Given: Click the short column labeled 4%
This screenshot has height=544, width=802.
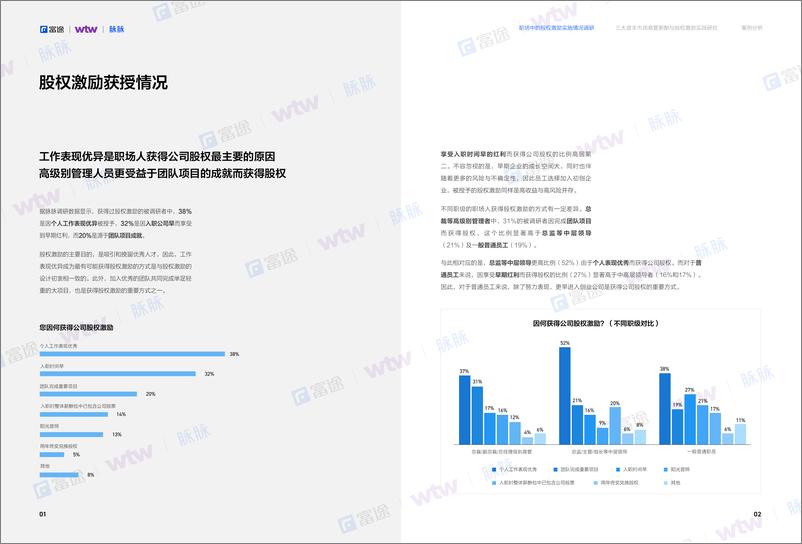Looking at the screenshot, I should 527,440.
